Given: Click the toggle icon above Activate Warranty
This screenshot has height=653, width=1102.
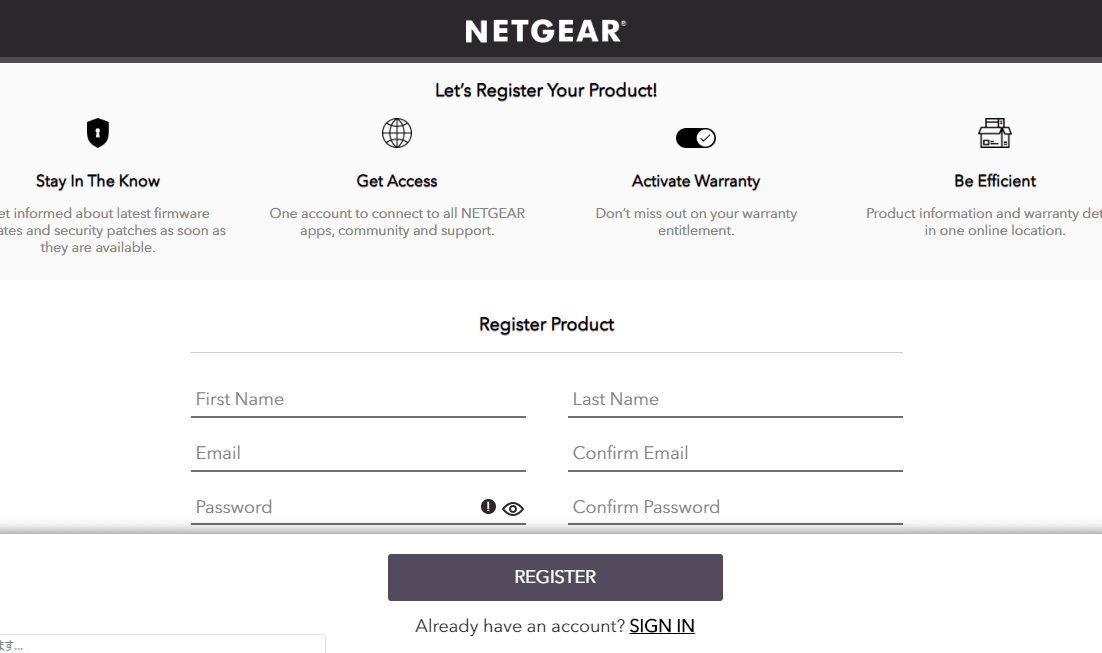Looking at the screenshot, I should pos(696,138).
